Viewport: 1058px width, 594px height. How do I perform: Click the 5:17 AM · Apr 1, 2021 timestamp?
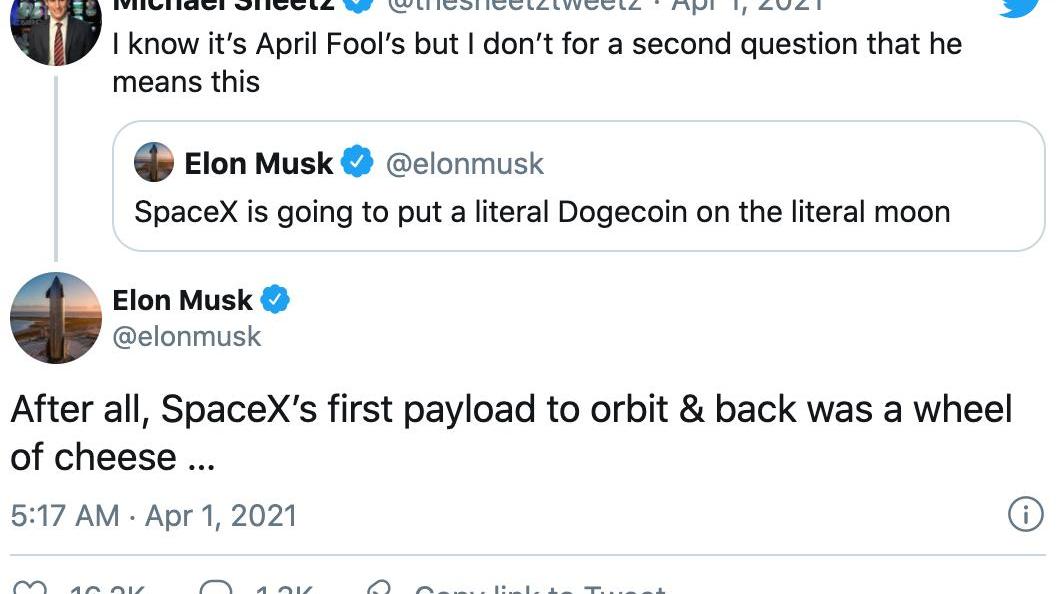[154, 516]
